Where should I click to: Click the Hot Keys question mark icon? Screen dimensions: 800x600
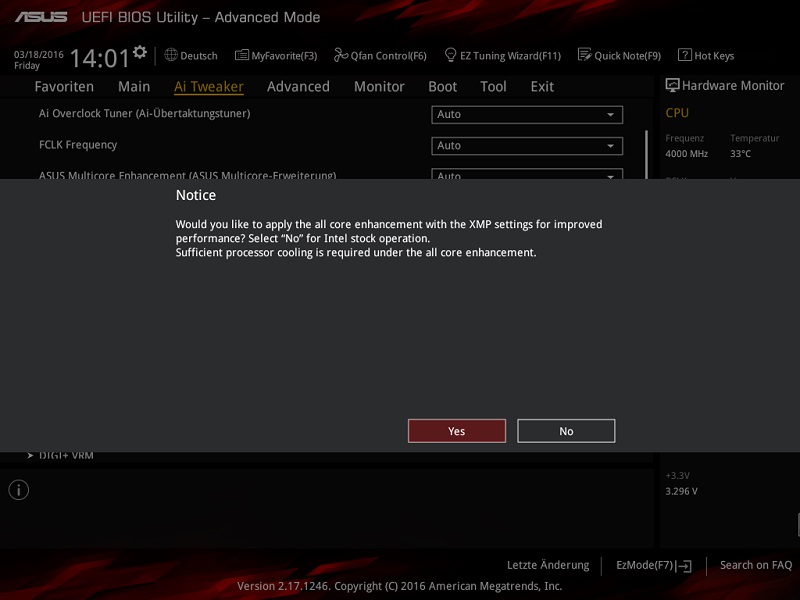(x=685, y=55)
